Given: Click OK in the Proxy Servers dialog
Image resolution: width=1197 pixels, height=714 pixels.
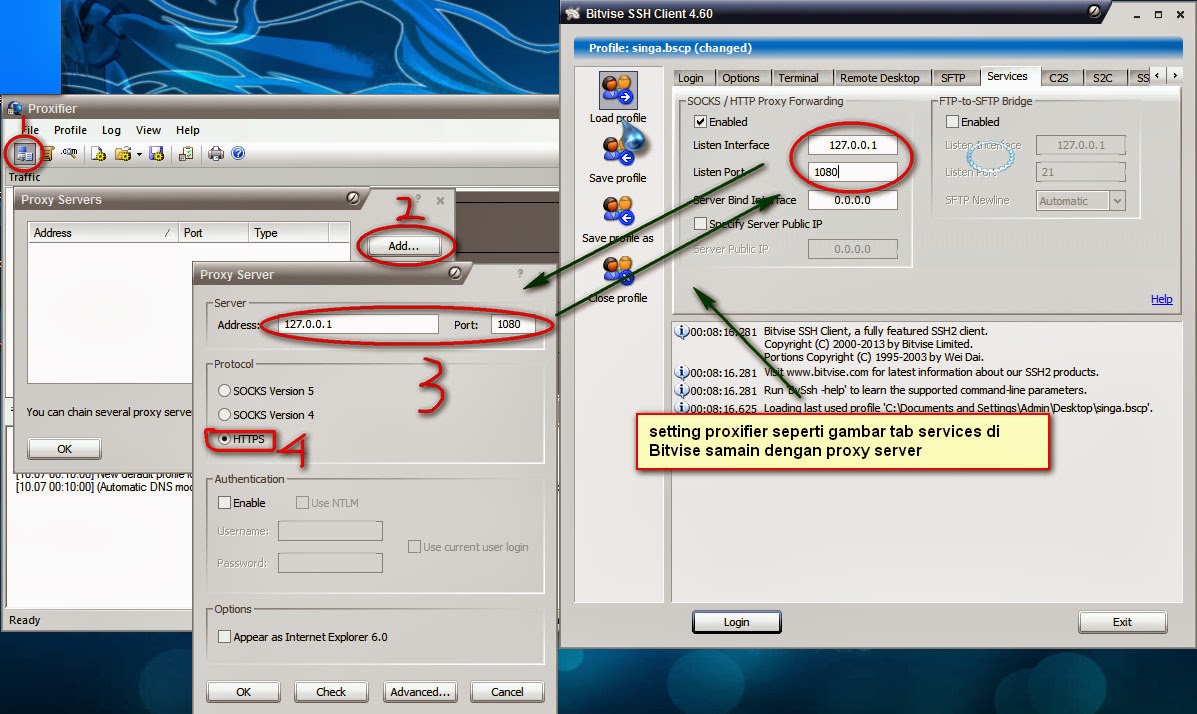Looking at the screenshot, I should coord(64,449).
